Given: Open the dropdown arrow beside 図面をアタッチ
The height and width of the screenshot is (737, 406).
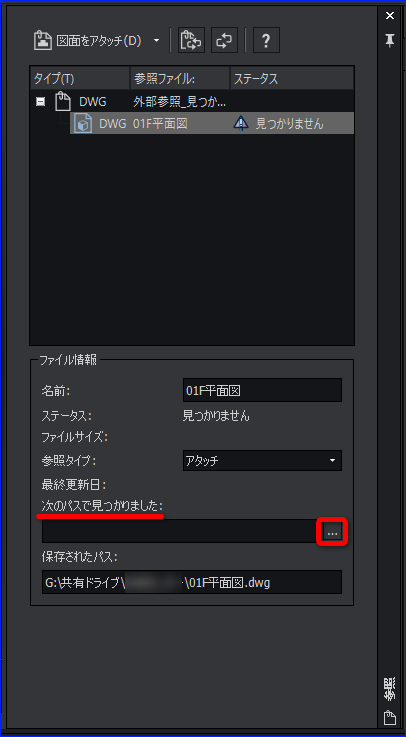Looking at the screenshot, I should coord(156,41).
